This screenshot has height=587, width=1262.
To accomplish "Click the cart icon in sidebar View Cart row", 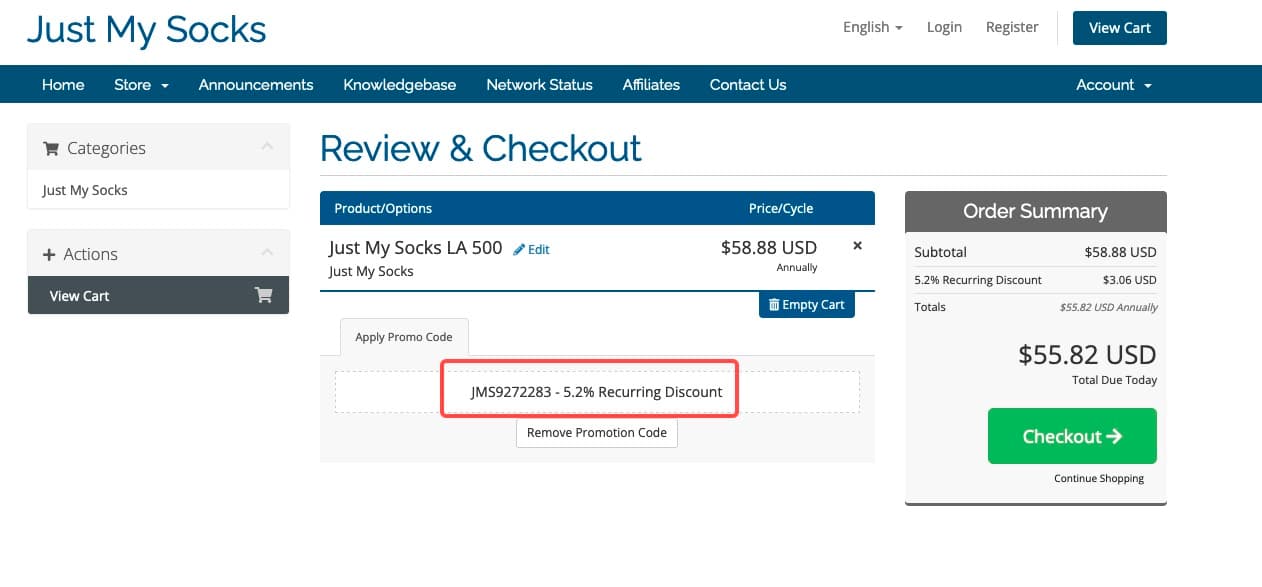I will tap(264, 295).
